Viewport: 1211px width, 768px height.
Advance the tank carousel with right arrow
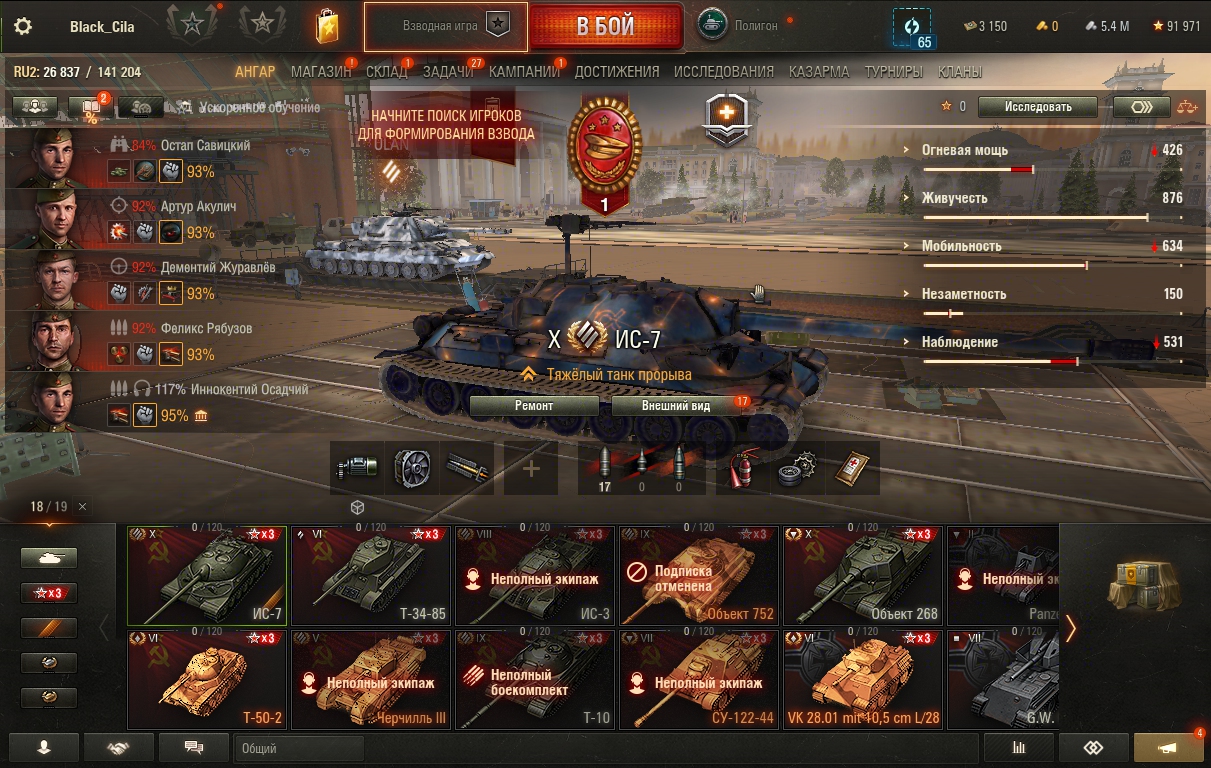[1071, 627]
